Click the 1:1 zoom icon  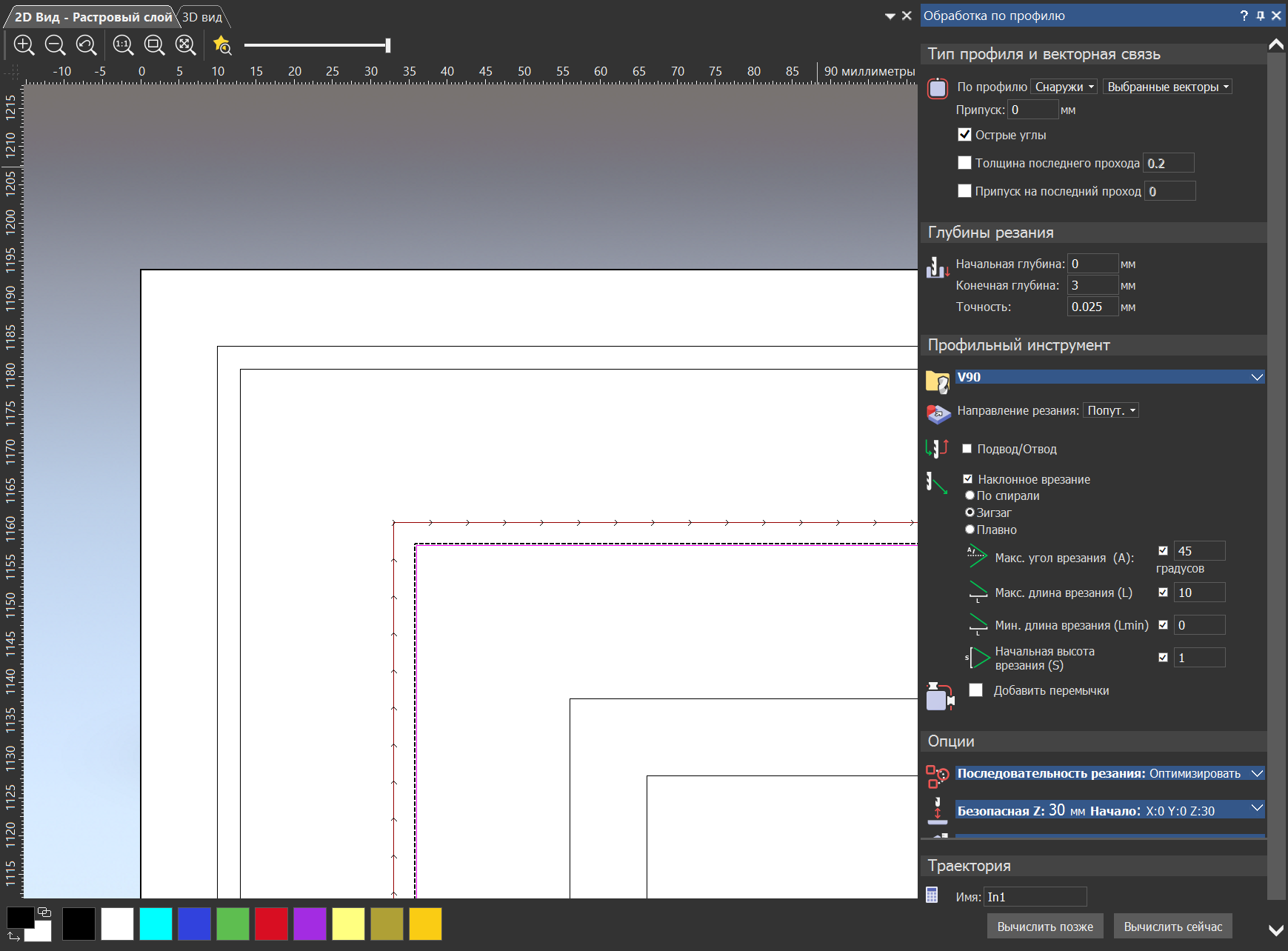coord(123,45)
